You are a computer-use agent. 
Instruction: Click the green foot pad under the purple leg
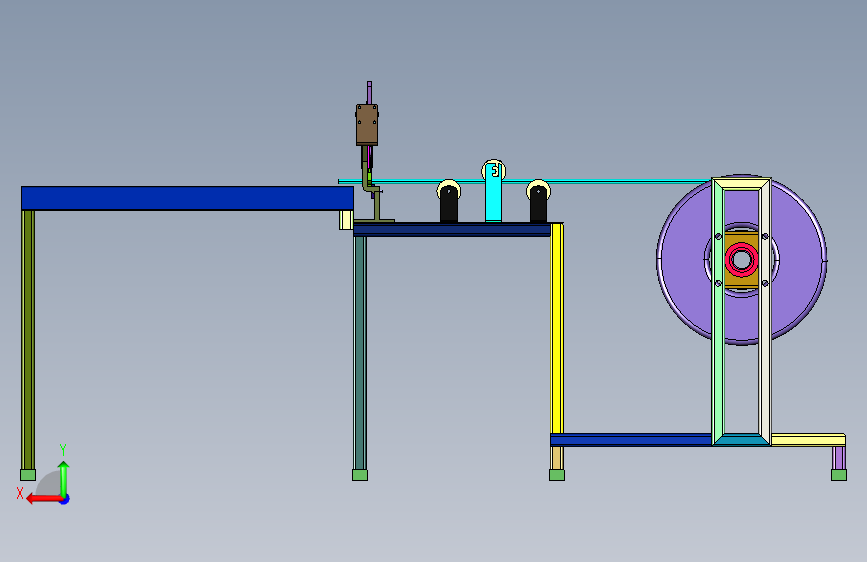(x=839, y=475)
